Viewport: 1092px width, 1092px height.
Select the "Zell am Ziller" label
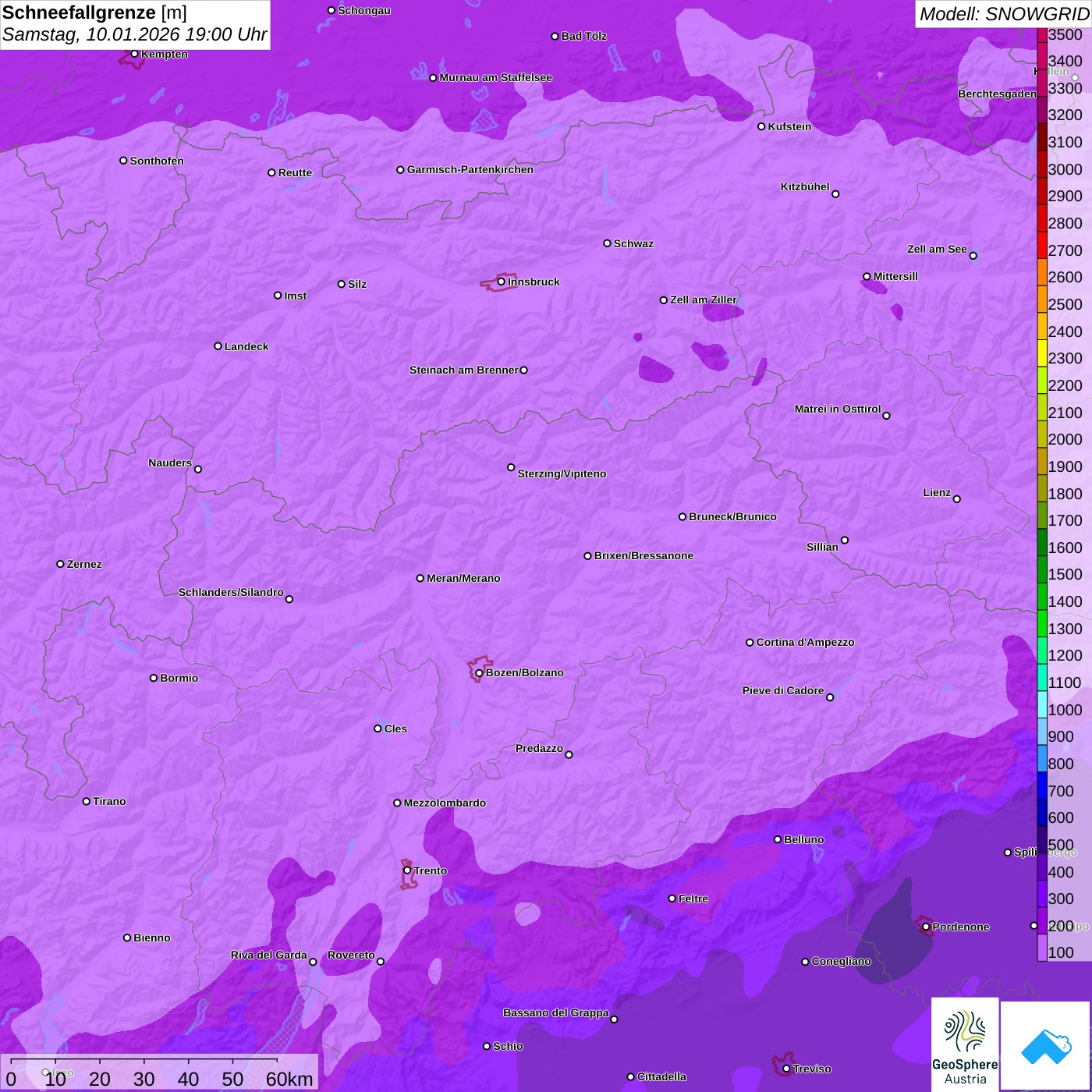(704, 300)
